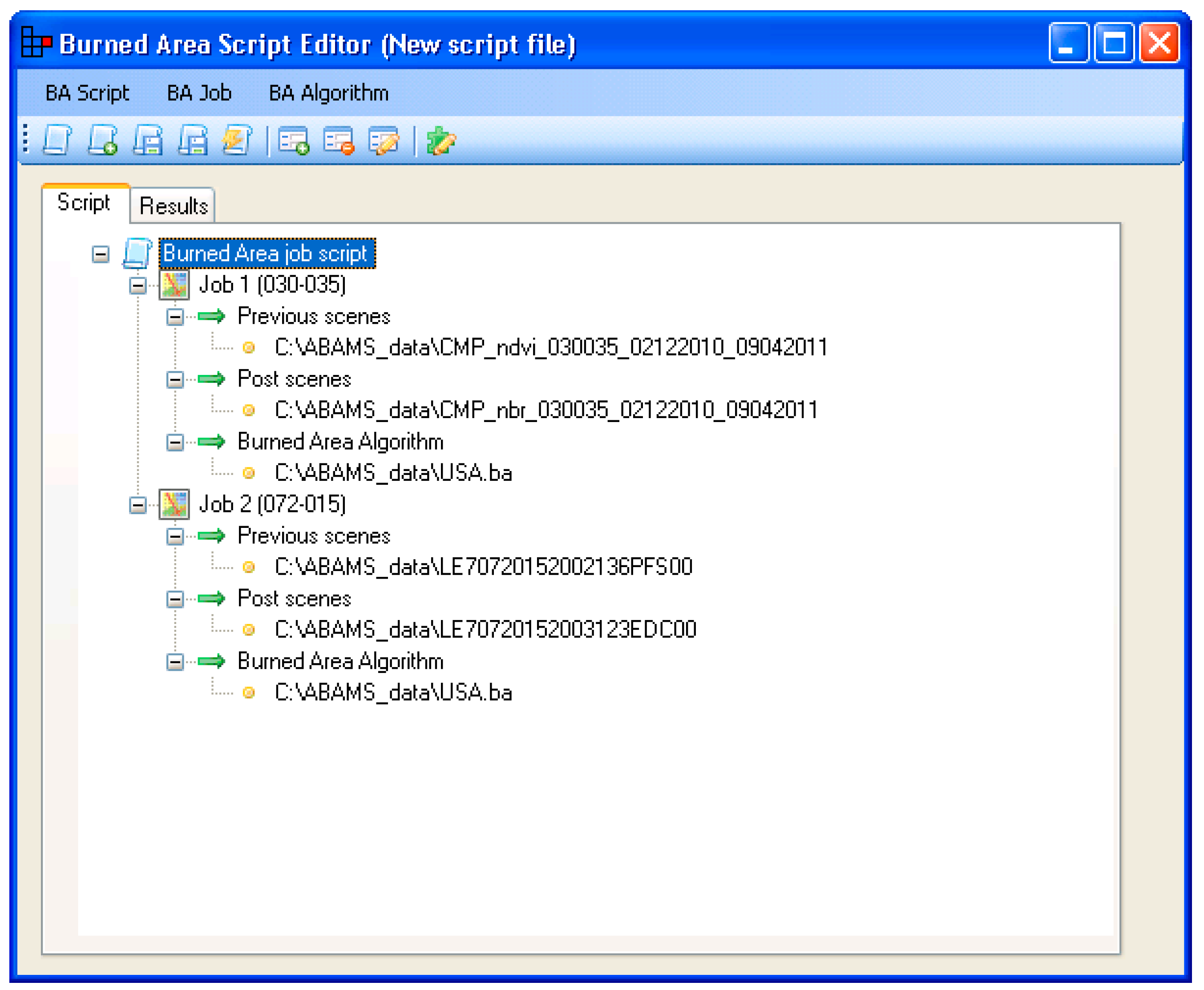Click the edit job icon with pencil
The height and width of the screenshot is (990, 1204).
point(384,140)
